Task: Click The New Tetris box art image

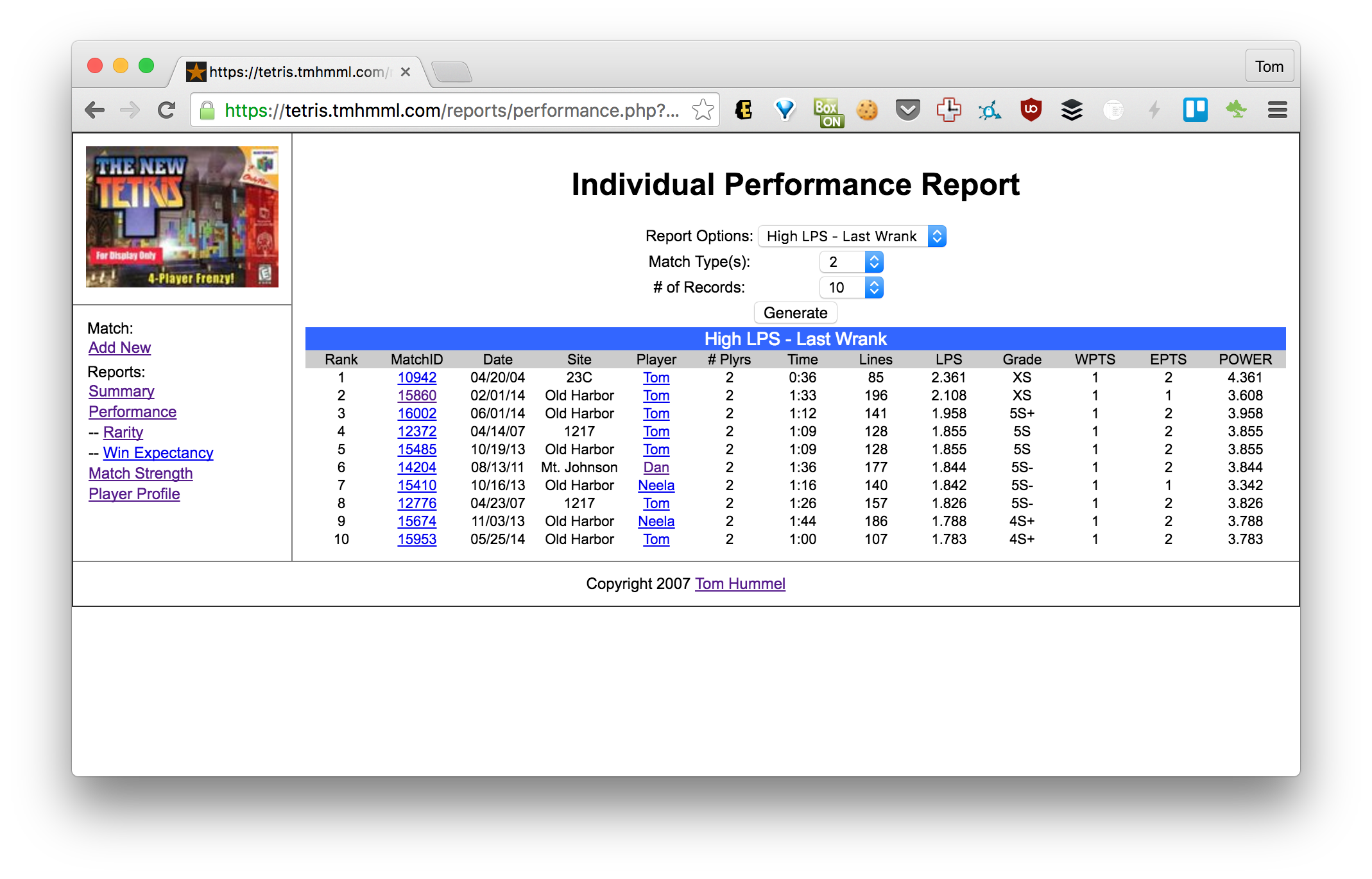Action: coord(182,217)
